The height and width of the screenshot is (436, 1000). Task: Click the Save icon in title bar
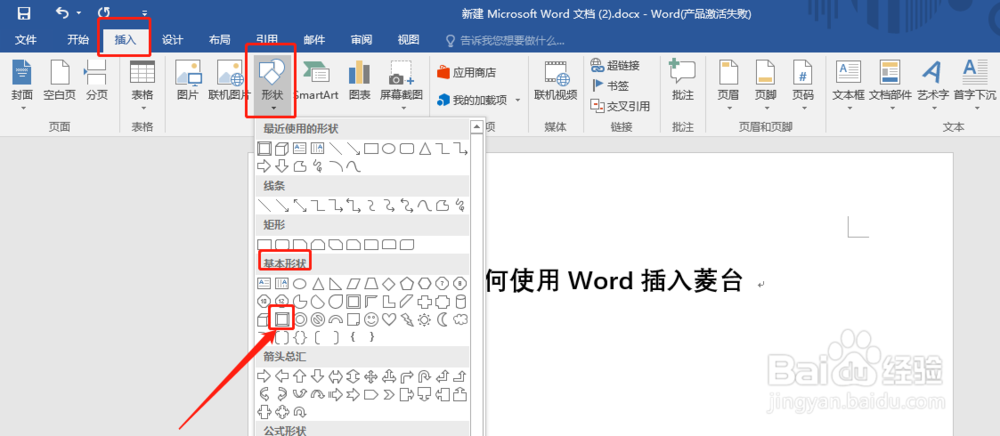coord(24,13)
